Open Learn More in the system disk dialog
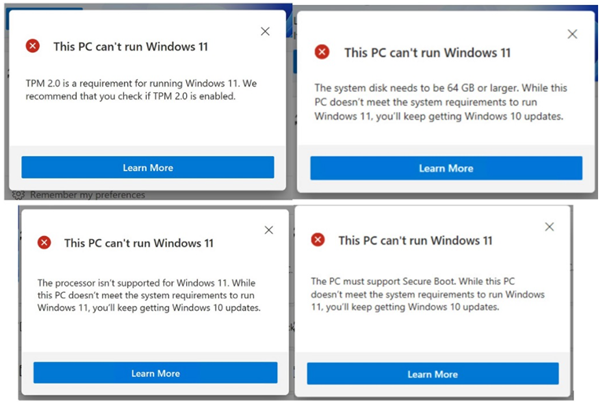 446,168
